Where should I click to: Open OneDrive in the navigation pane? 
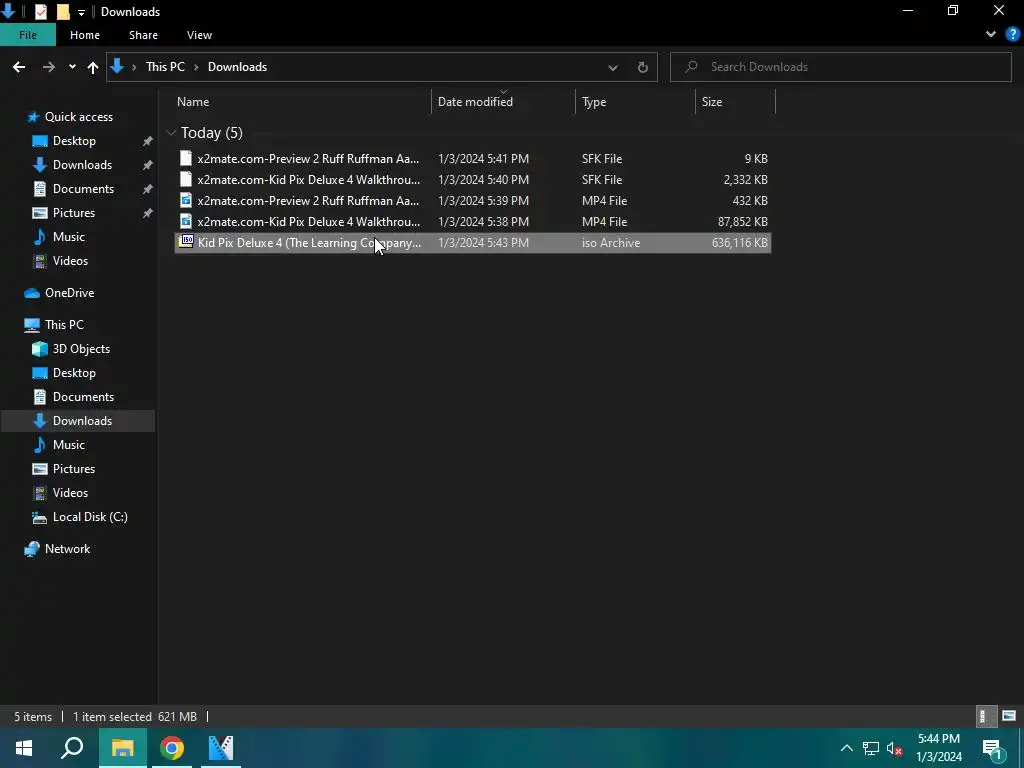69,293
